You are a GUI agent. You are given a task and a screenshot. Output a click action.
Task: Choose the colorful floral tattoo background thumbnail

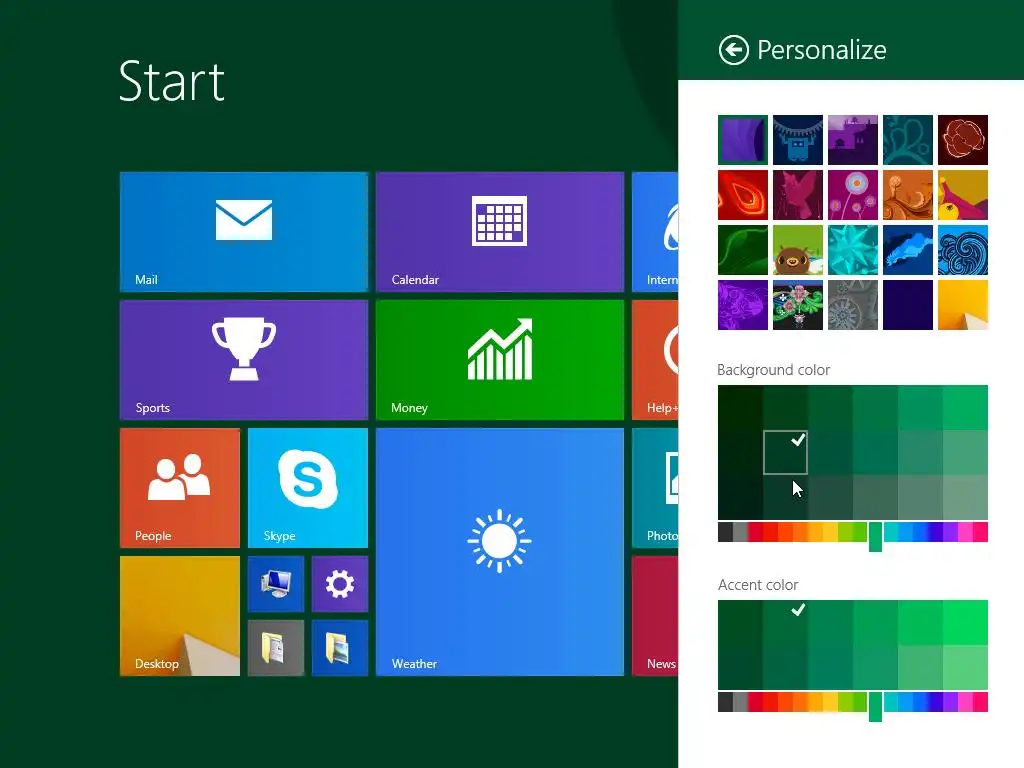click(797, 305)
